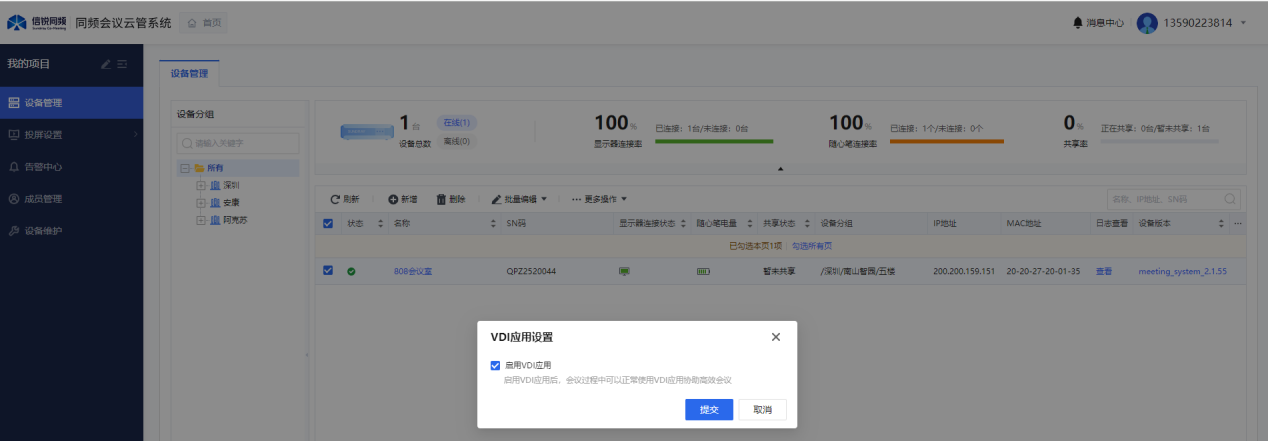The width and height of the screenshot is (1268, 441).
Task: Click the 请输入关键字 group search field
Action: pyautogui.click(x=238, y=144)
